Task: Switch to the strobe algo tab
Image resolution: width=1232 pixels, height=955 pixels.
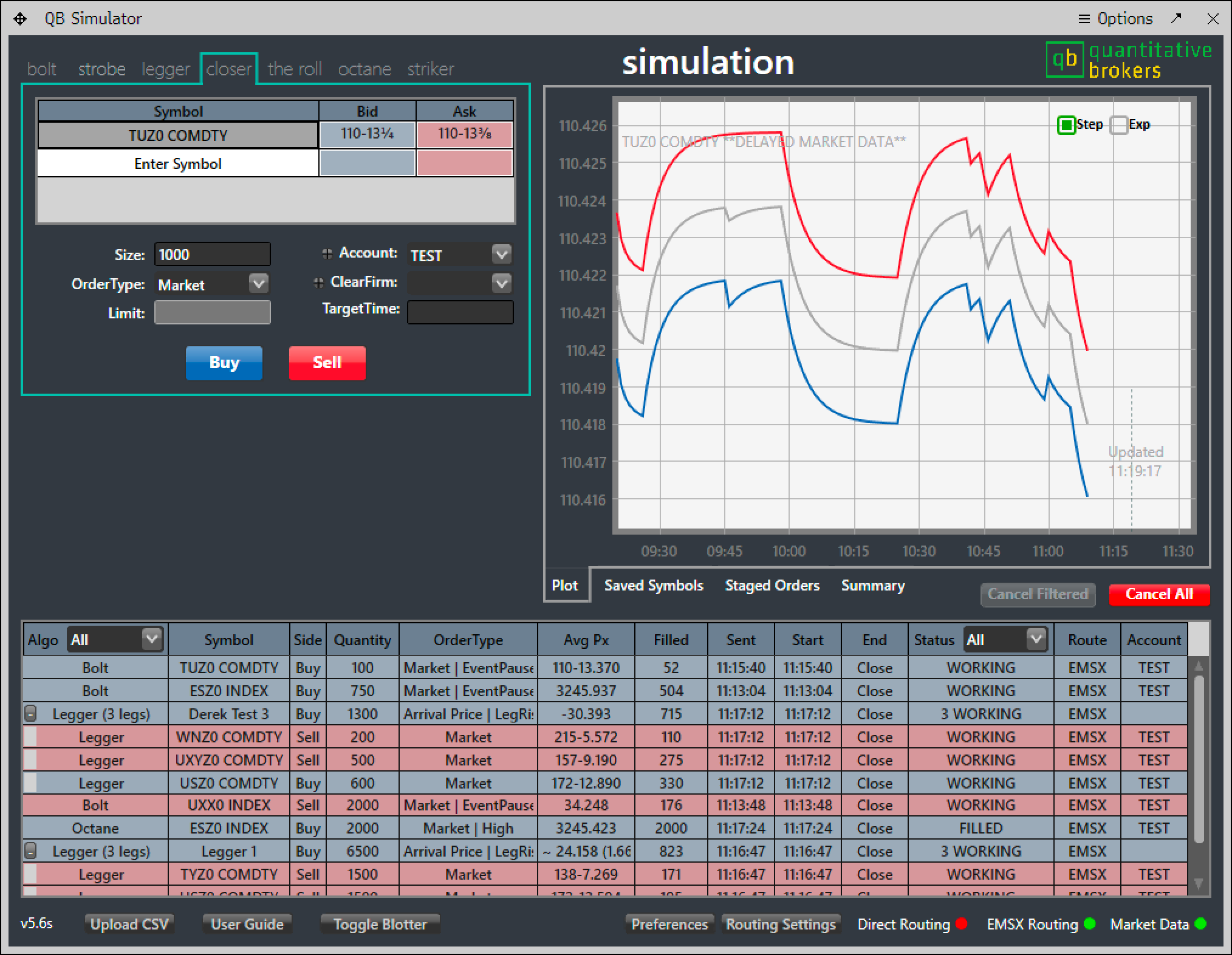Action: tap(101, 69)
